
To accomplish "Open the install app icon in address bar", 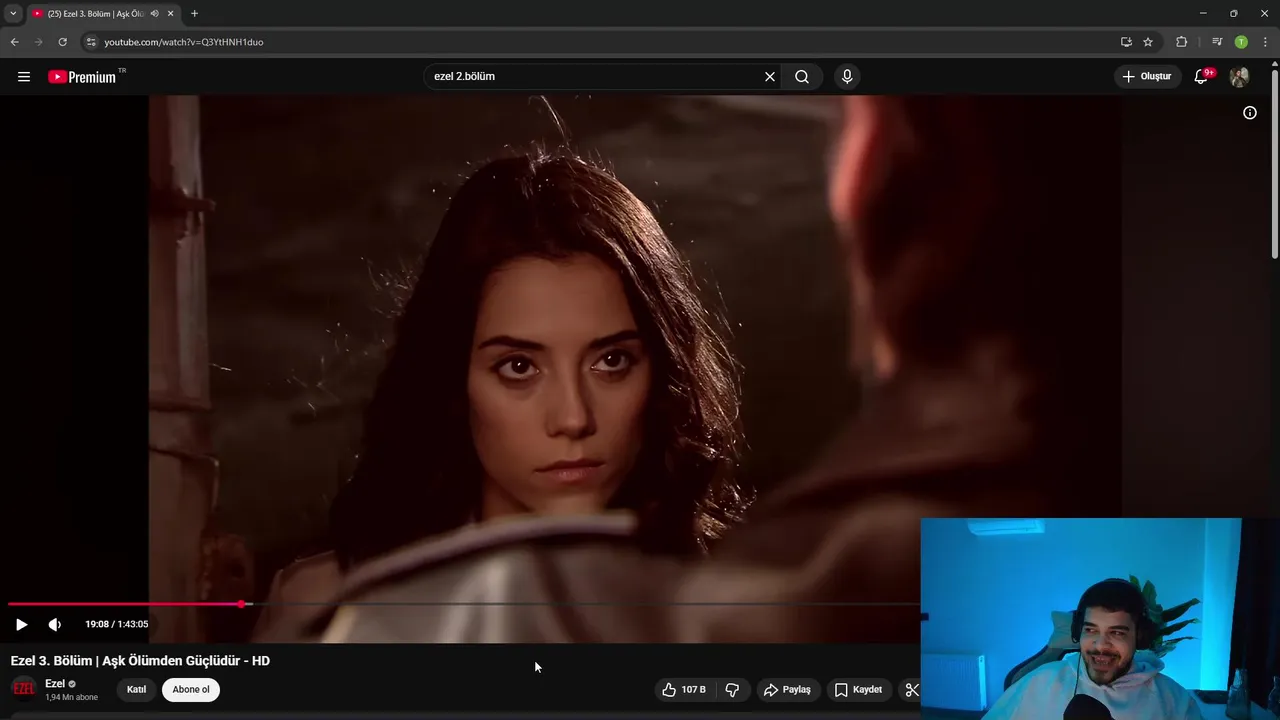I will point(1126,42).
